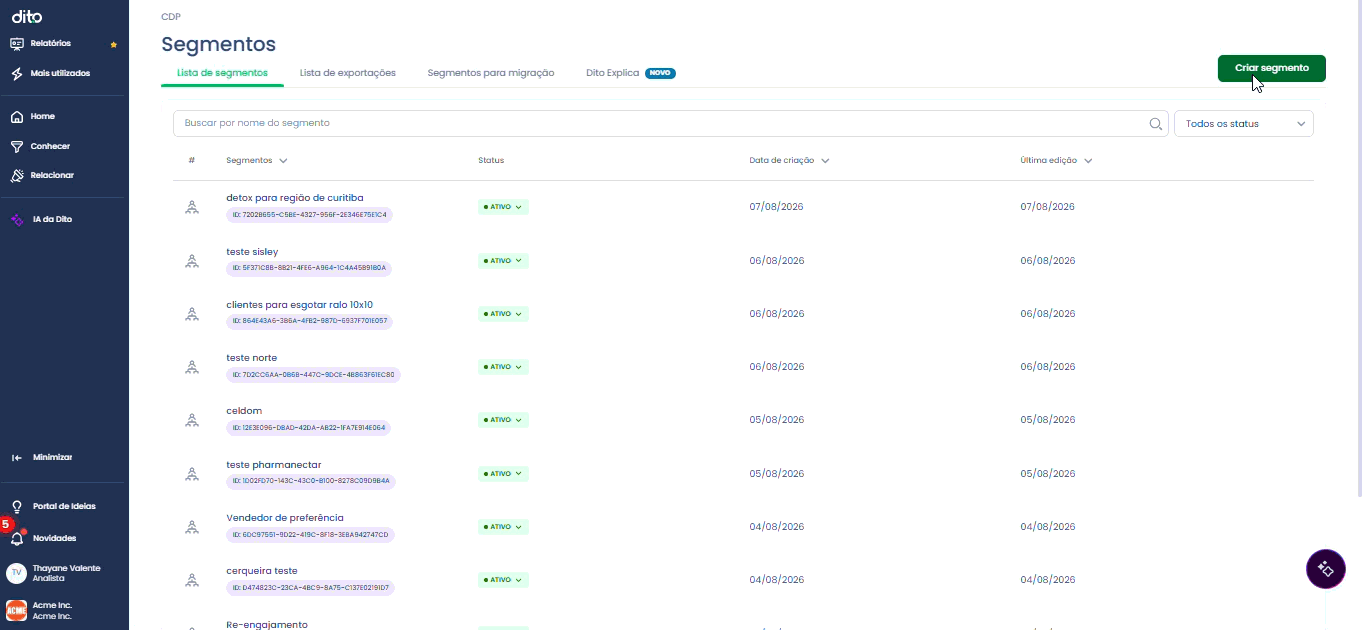The image size is (1362, 630).
Task: Open ATIVO status dropdown for teste pharmanectar
Action: click(x=503, y=474)
